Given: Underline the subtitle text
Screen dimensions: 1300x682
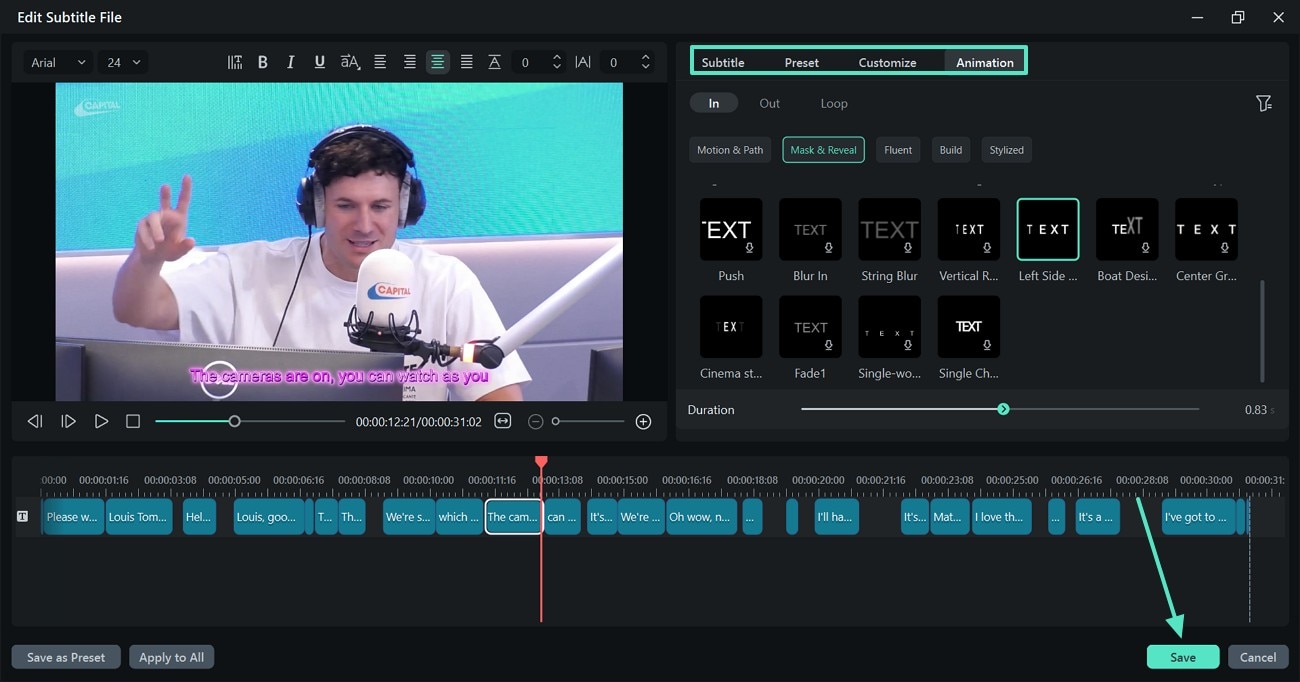Looking at the screenshot, I should click(319, 61).
